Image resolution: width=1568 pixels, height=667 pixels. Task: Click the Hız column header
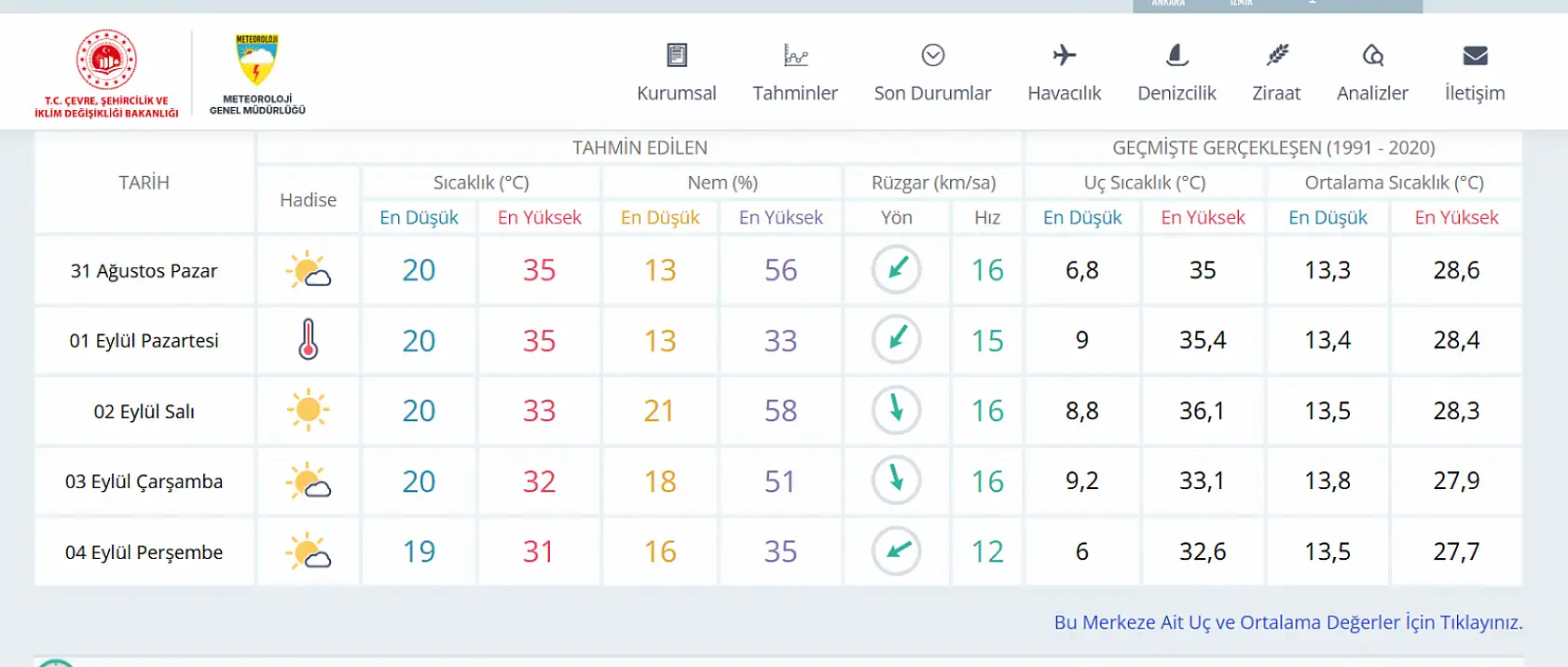coord(987,218)
